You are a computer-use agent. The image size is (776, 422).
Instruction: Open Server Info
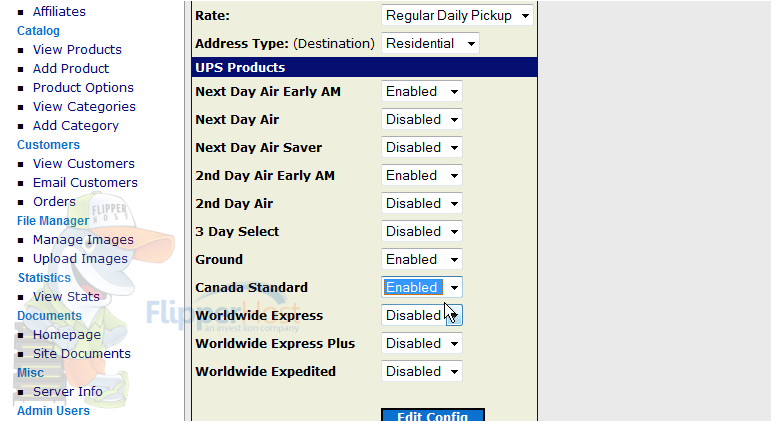coord(68,391)
